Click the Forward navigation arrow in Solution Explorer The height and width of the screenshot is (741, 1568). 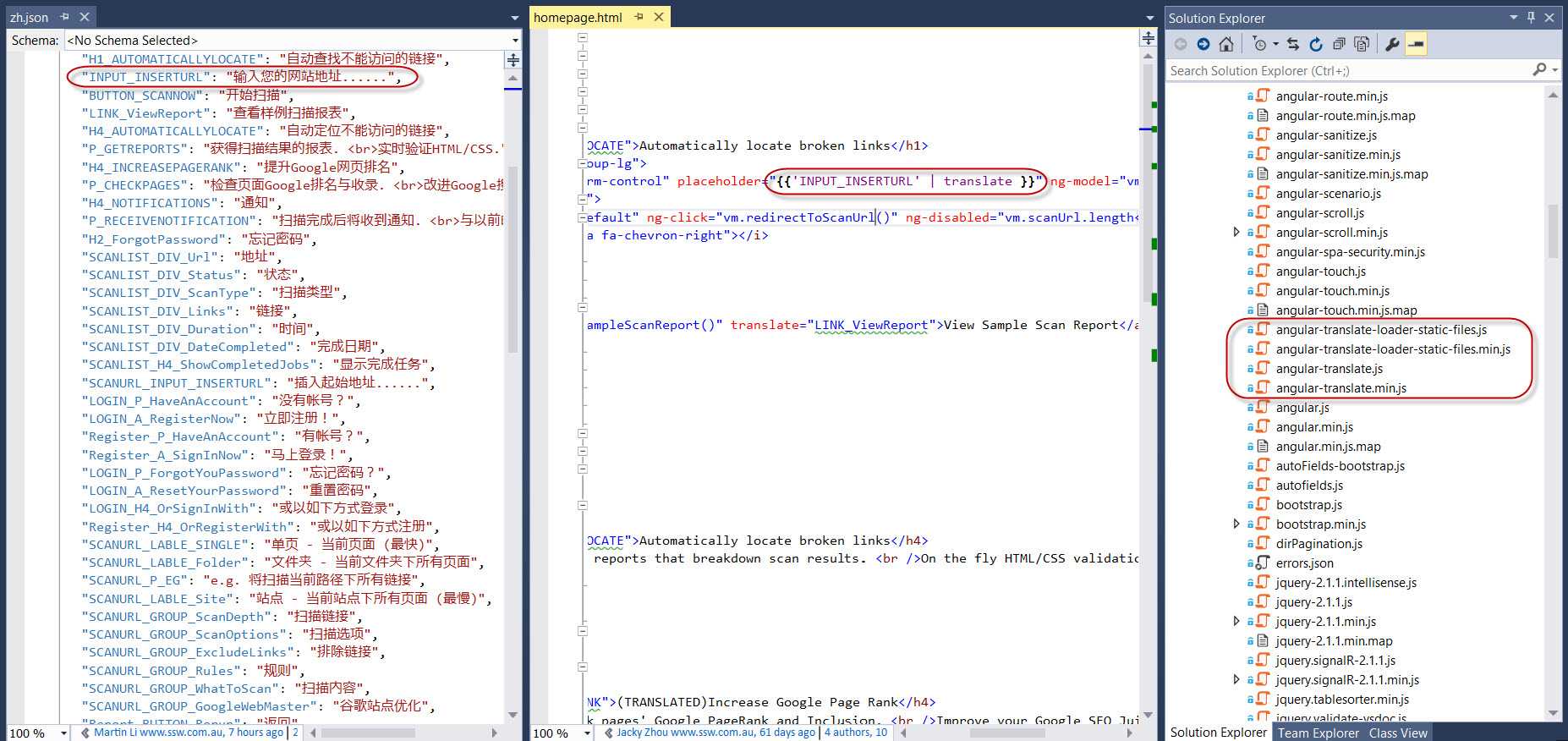coord(1203,44)
